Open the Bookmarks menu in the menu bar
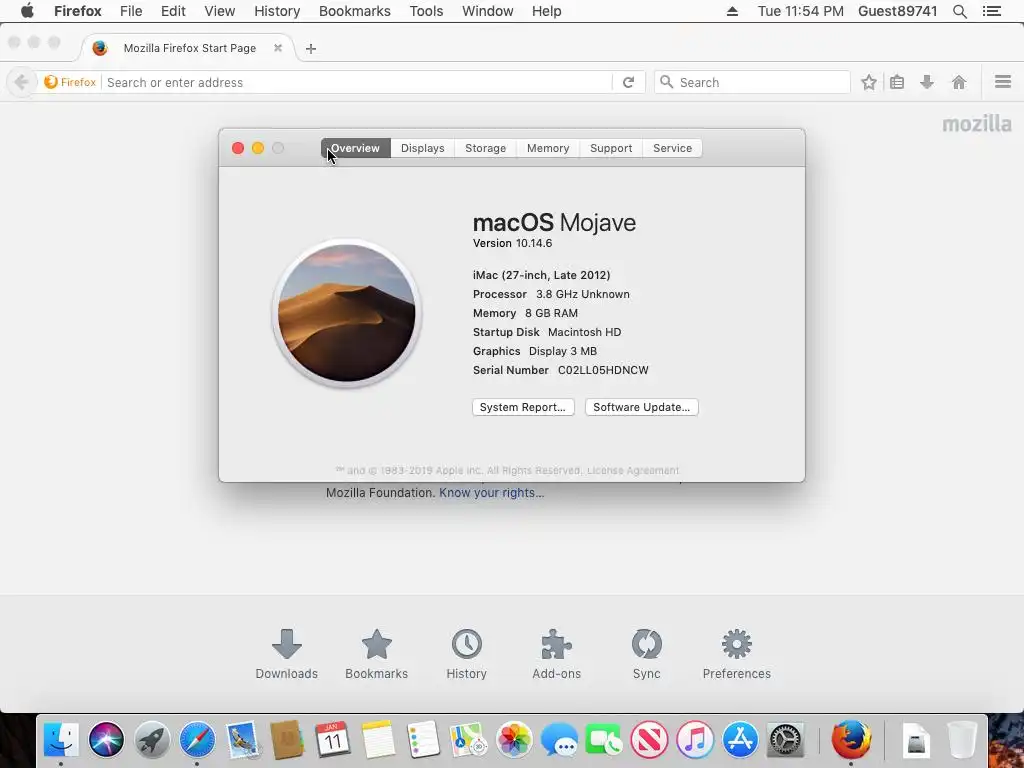 pyautogui.click(x=355, y=11)
